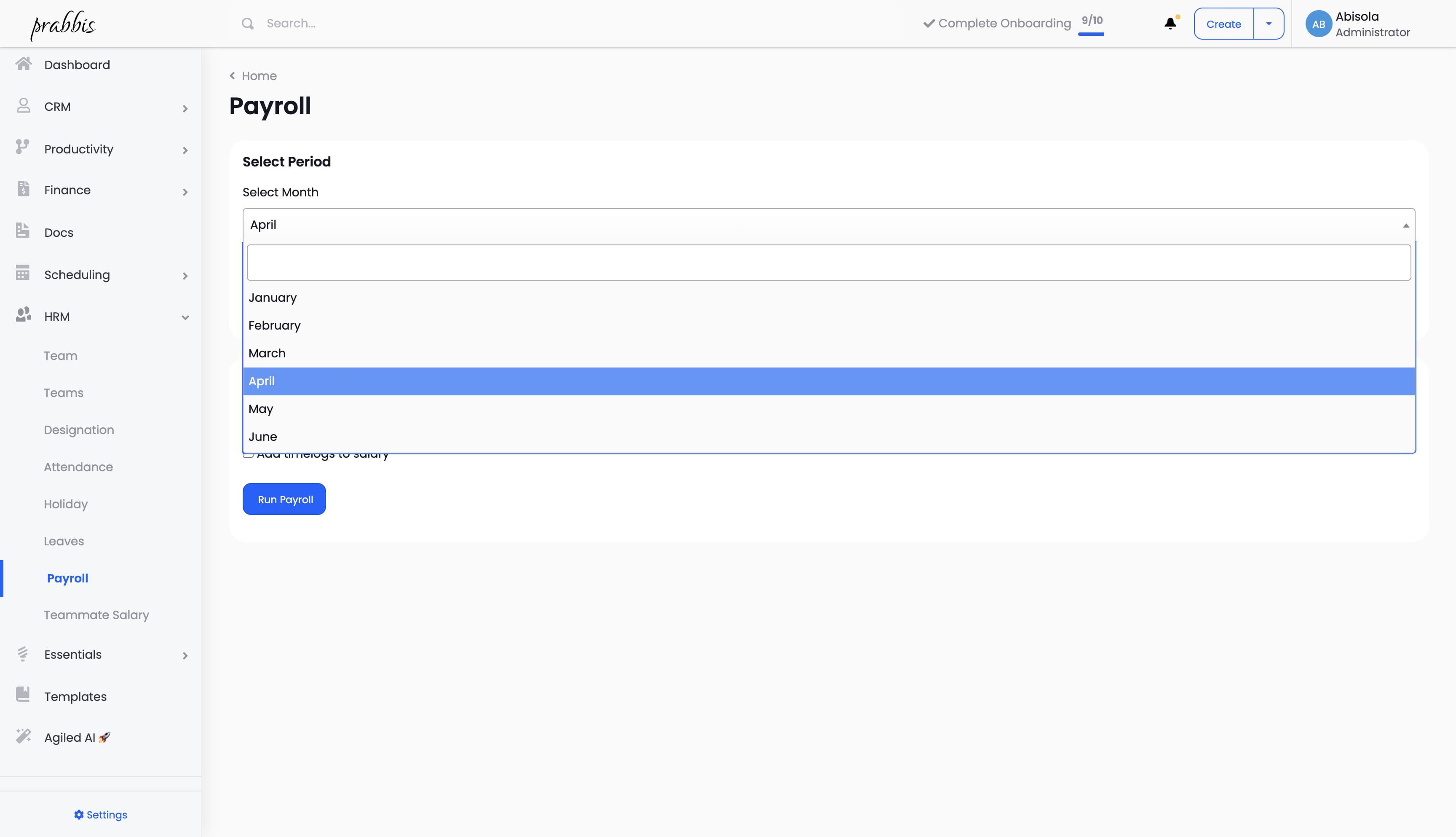This screenshot has height=837, width=1456.
Task: Click the search magnifier icon
Action: pyautogui.click(x=248, y=24)
